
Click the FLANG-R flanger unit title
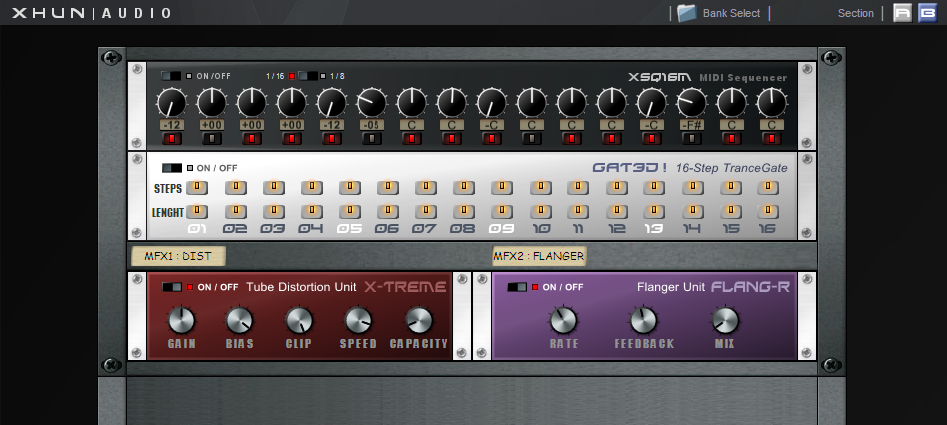tap(750, 287)
